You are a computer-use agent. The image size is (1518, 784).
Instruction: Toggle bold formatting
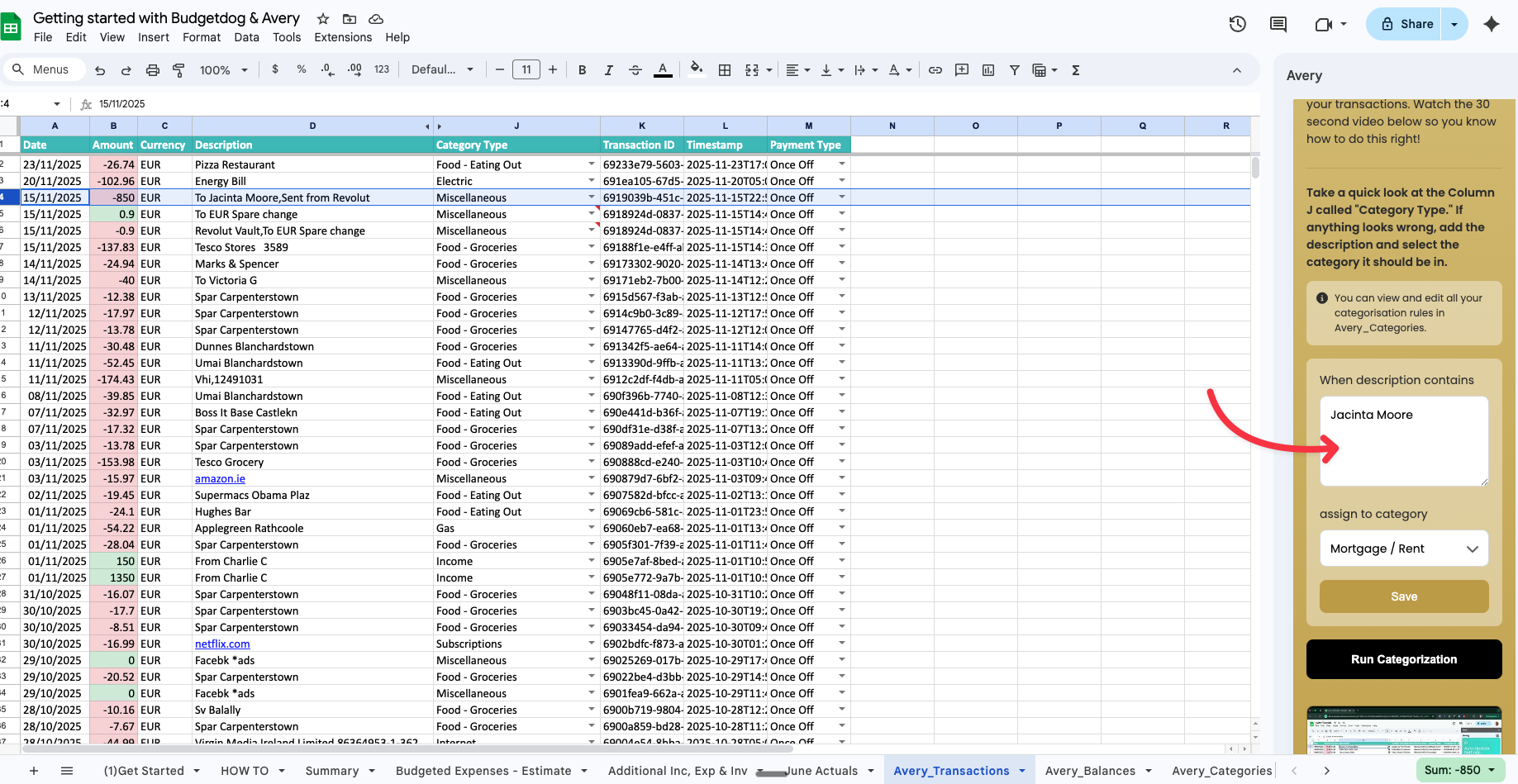coord(583,70)
